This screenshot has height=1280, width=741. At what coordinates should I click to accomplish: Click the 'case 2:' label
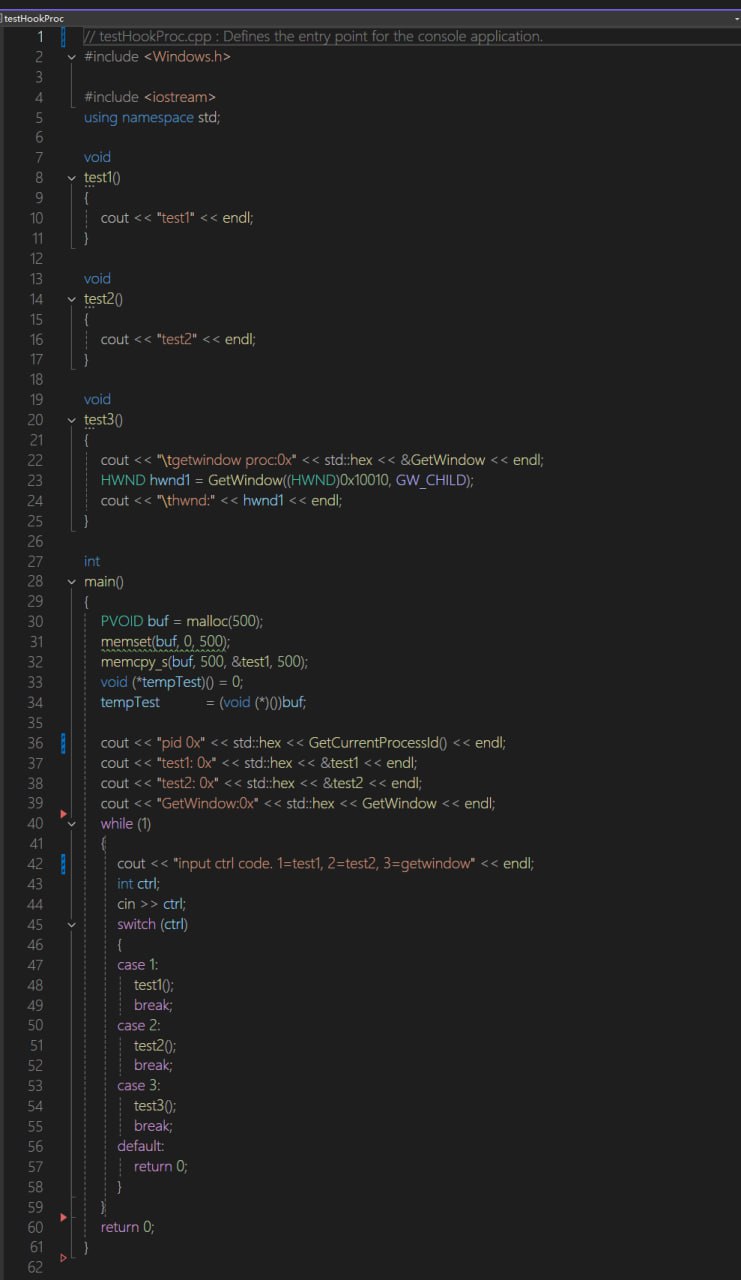coord(140,1025)
